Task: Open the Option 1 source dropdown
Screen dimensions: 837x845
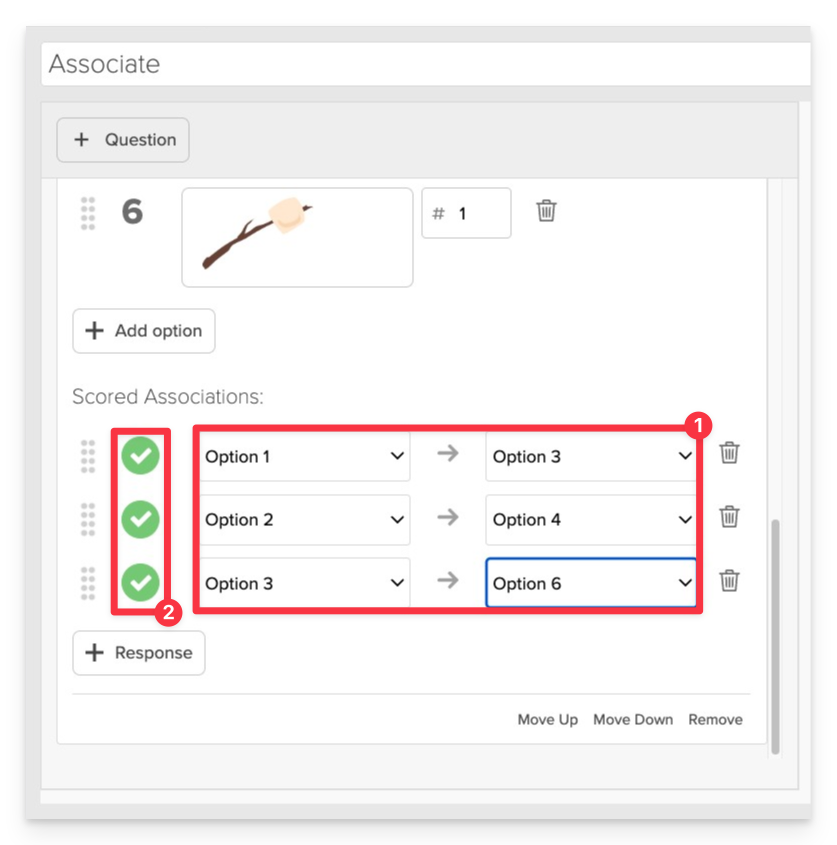Action: 305,456
